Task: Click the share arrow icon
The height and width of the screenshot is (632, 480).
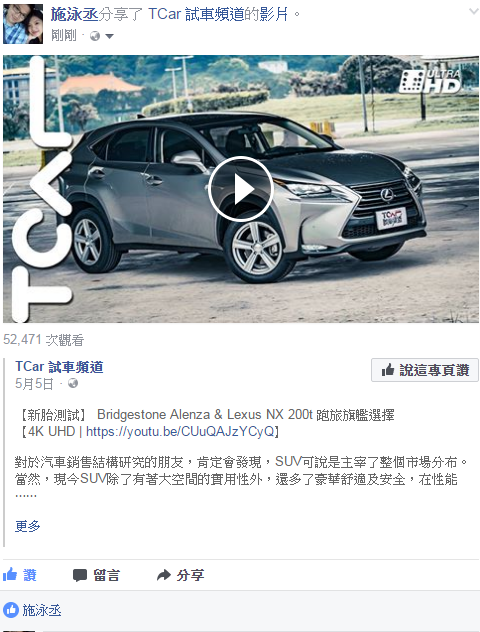Action: tap(164, 575)
